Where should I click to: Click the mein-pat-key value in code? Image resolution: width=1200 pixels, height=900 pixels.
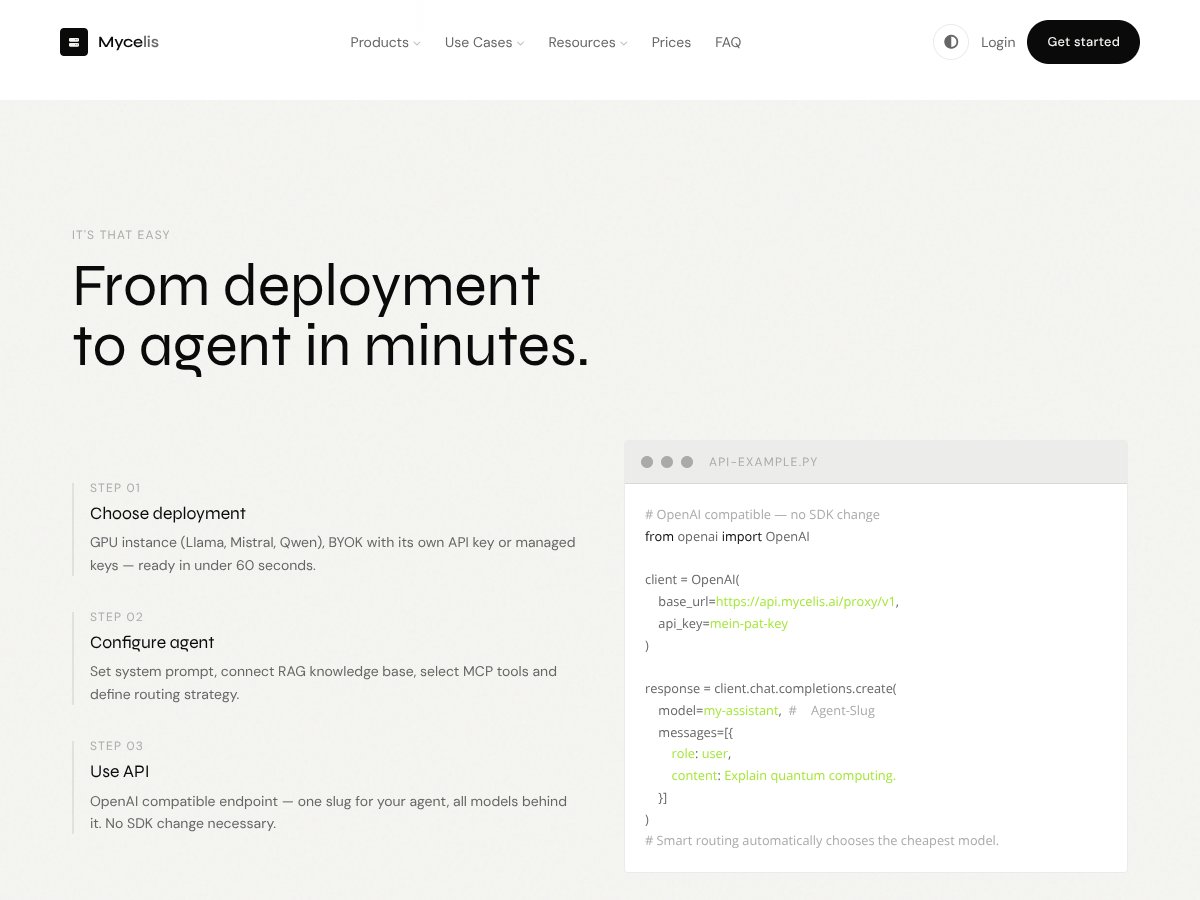pyautogui.click(x=749, y=623)
